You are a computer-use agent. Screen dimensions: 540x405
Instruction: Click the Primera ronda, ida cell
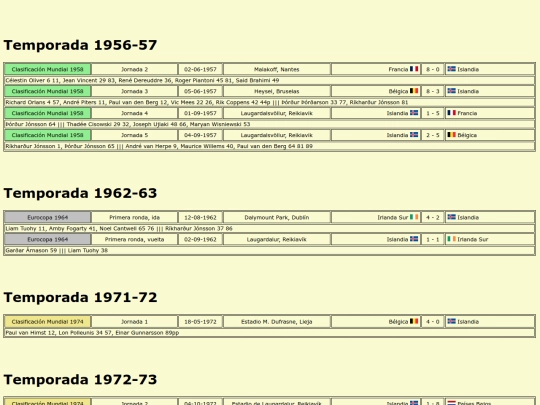(x=135, y=217)
